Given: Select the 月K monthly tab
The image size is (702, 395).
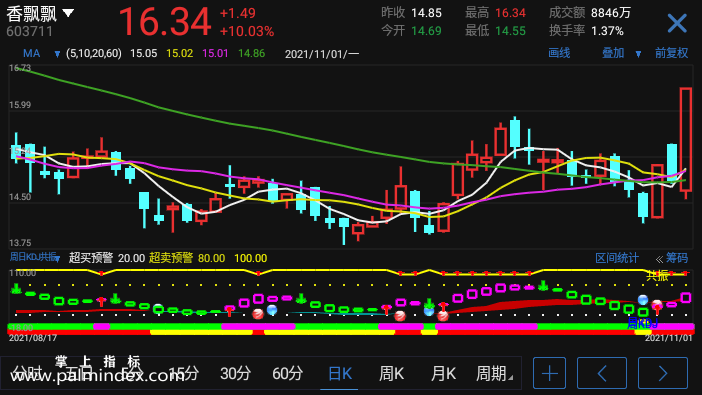Looking at the screenshot, I should click(443, 374).
